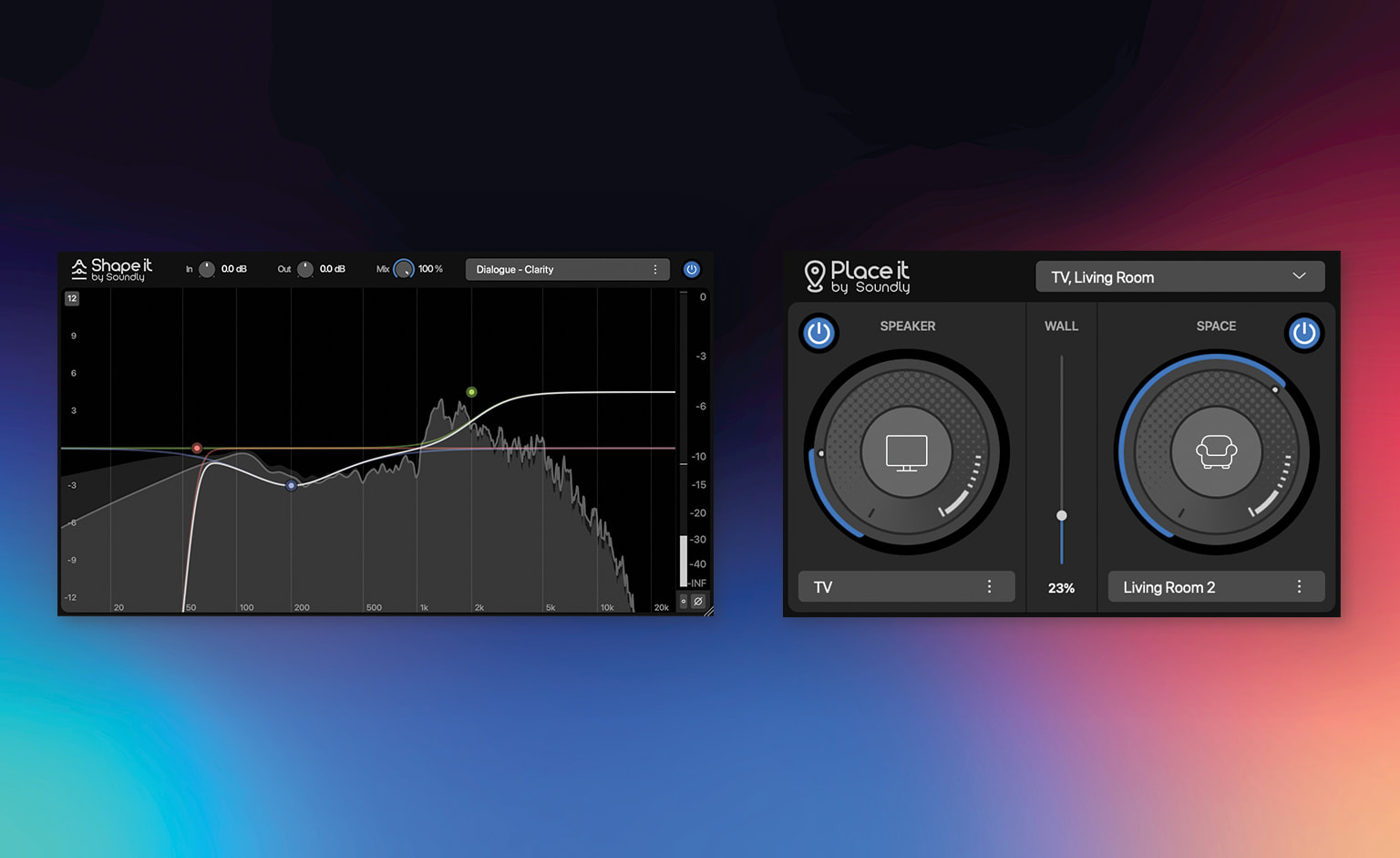The image size is (1400, 858).
Task: Click the SPEAKER heading label
Action: point(908,326)
